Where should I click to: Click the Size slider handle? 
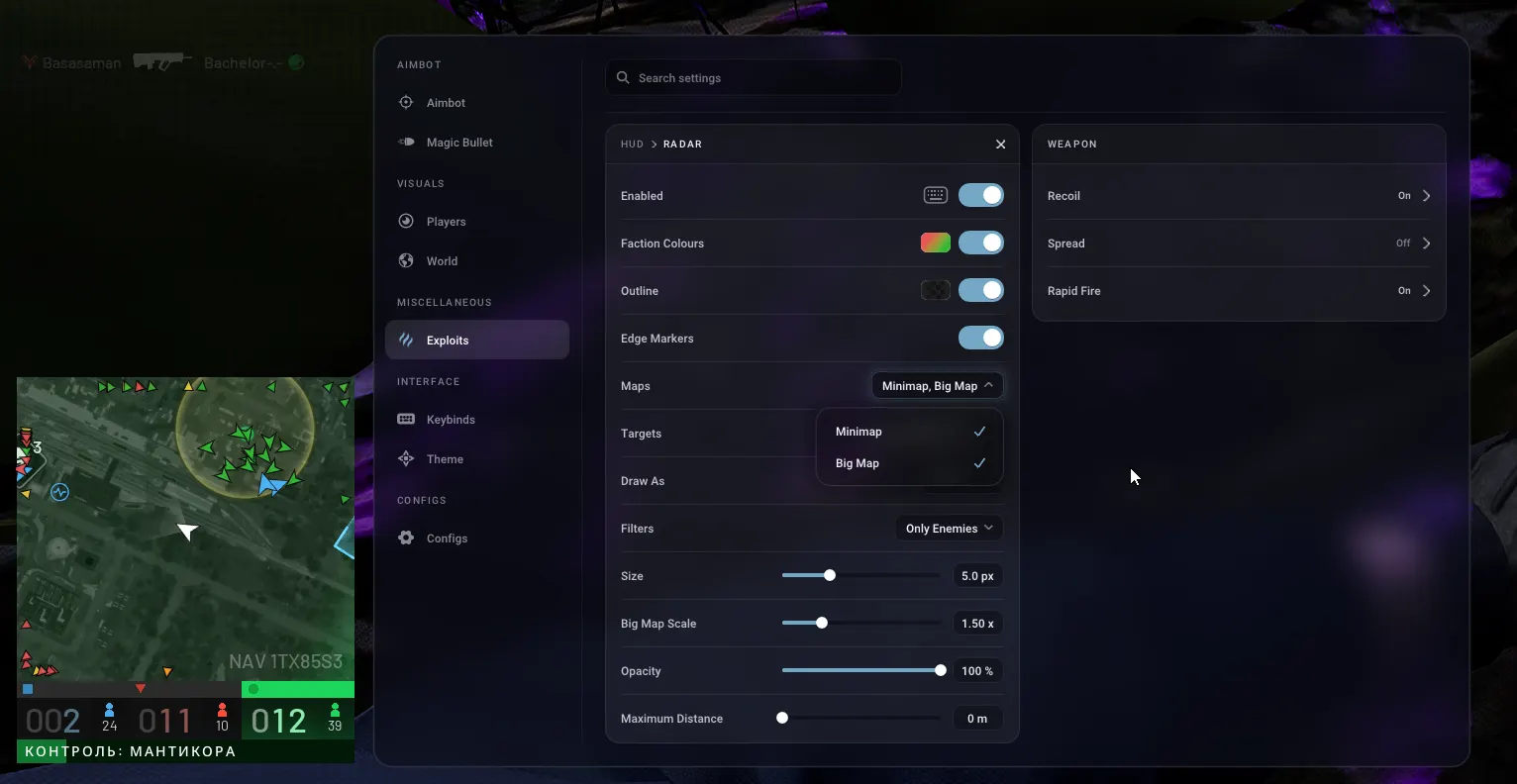830,575
